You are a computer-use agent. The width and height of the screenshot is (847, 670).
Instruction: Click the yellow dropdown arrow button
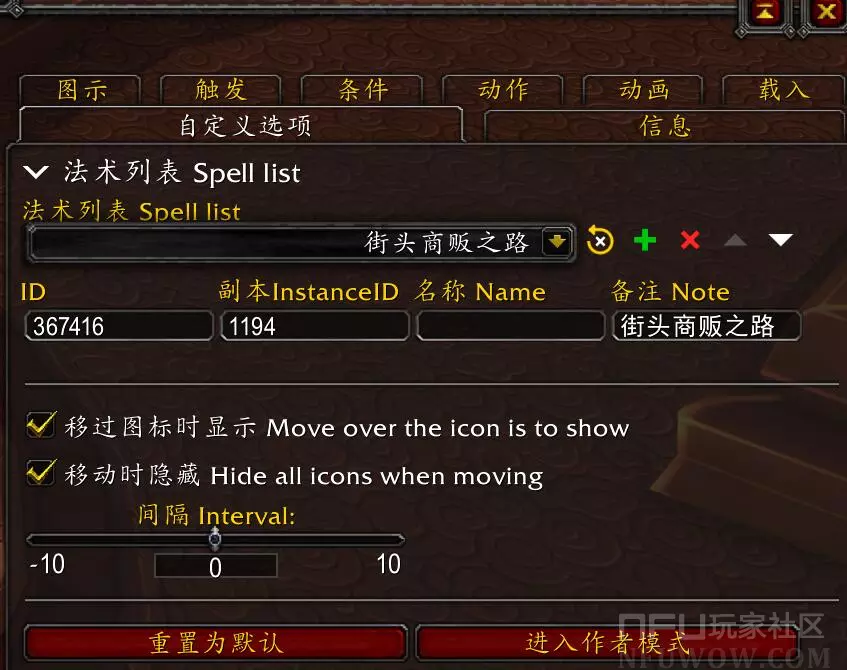click(557, 242)
